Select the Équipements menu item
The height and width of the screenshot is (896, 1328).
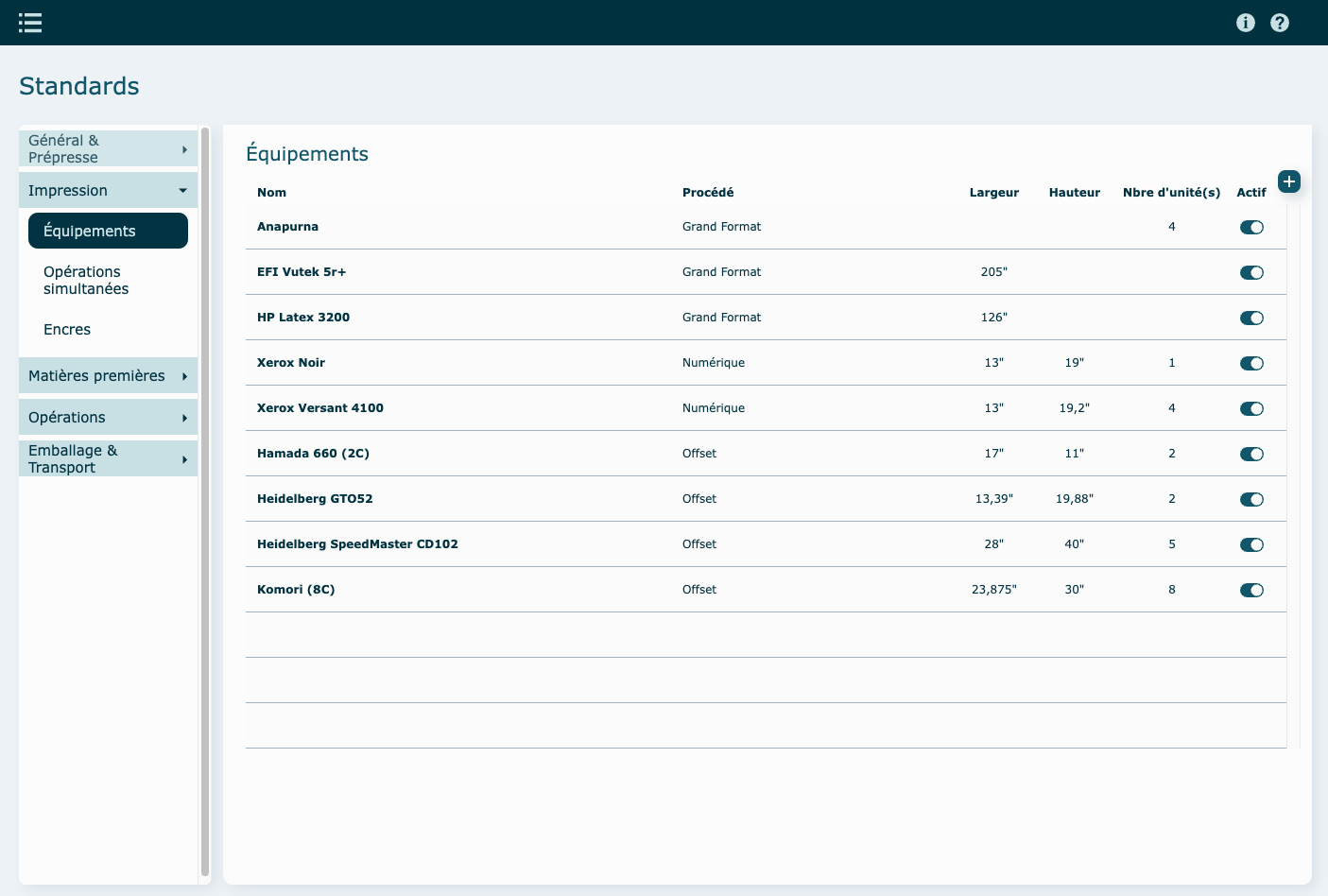108,232
